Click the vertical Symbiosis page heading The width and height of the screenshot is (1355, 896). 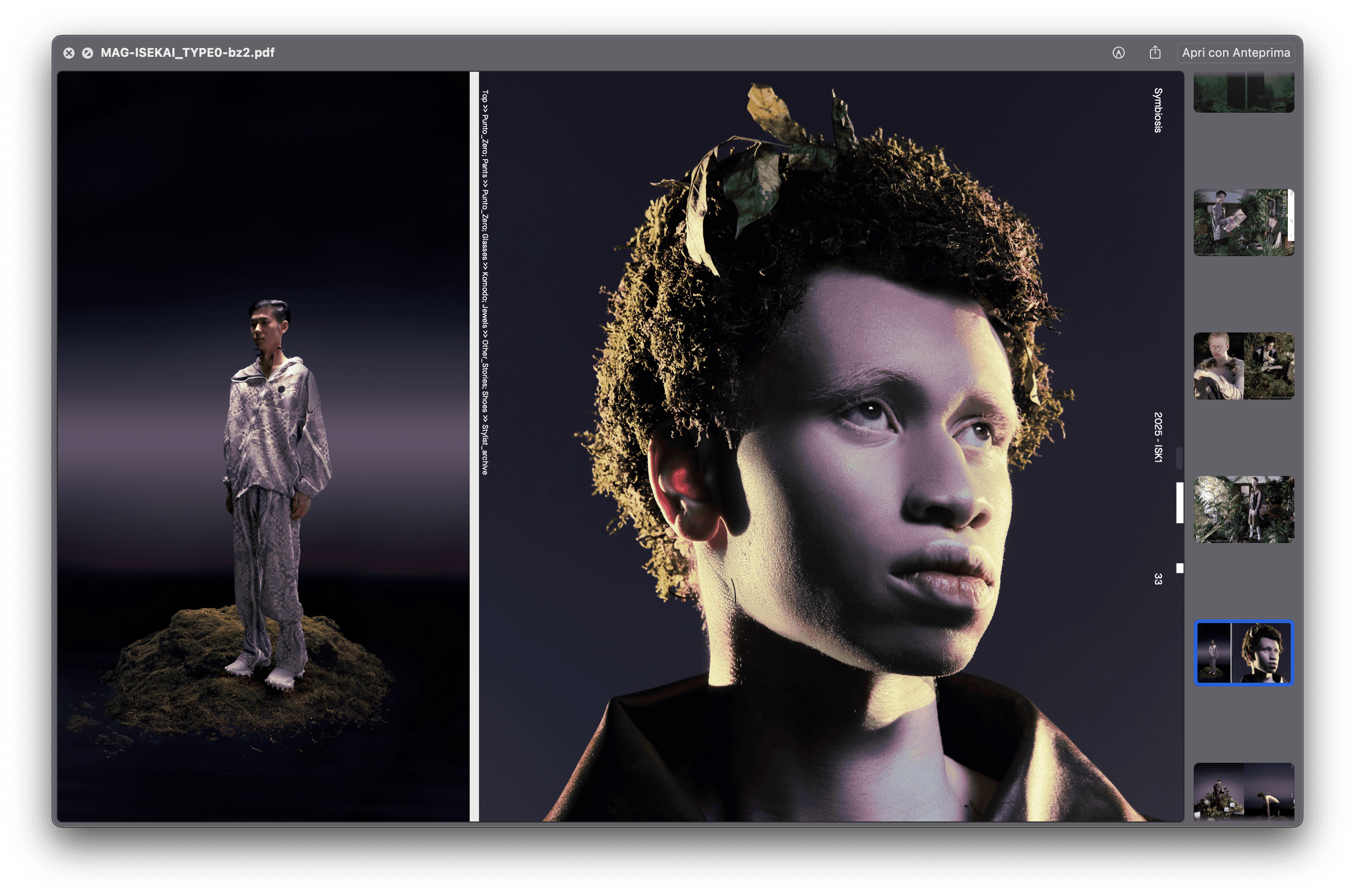[x=1157, y=110]
